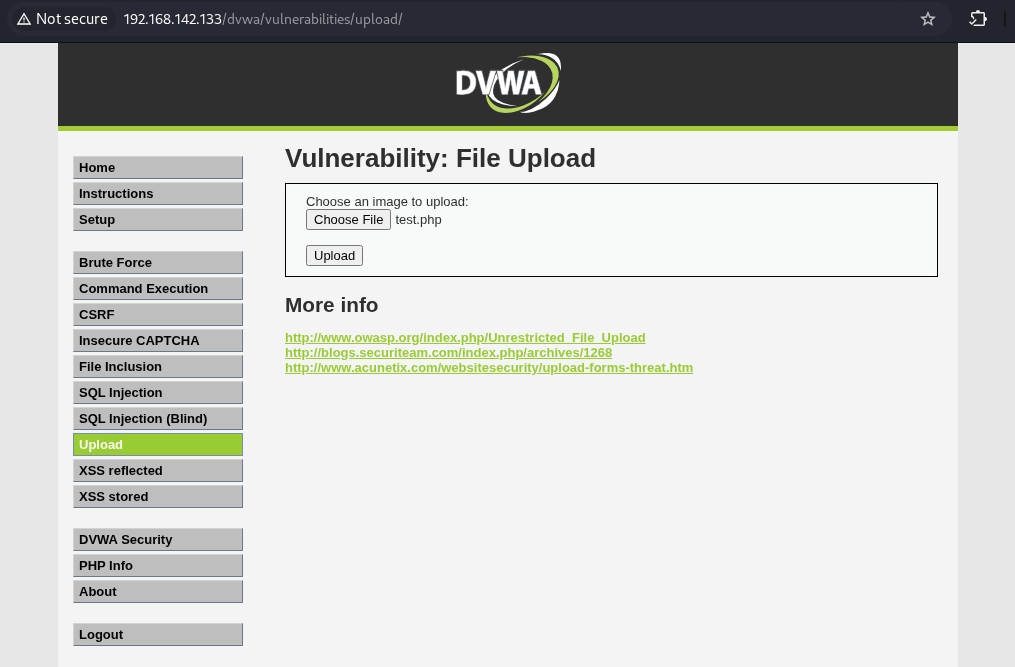Click the Logout menu item
Viewport: 1015px width, 667px height.
pyautogui.click(x=158, y=635)
